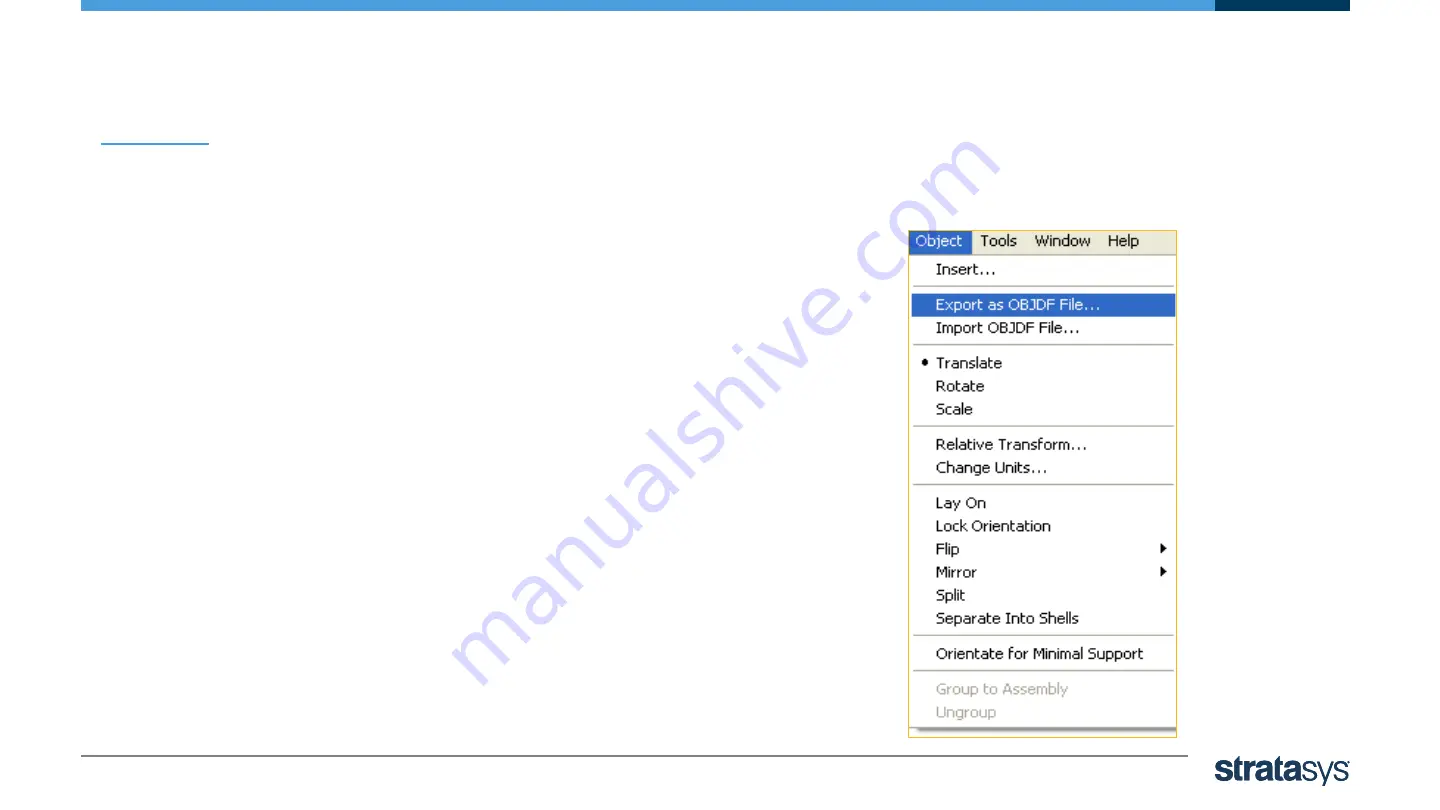Screen dimensions: 1440x810
Task: Select Separate Into Shells
Action: 1043,618
